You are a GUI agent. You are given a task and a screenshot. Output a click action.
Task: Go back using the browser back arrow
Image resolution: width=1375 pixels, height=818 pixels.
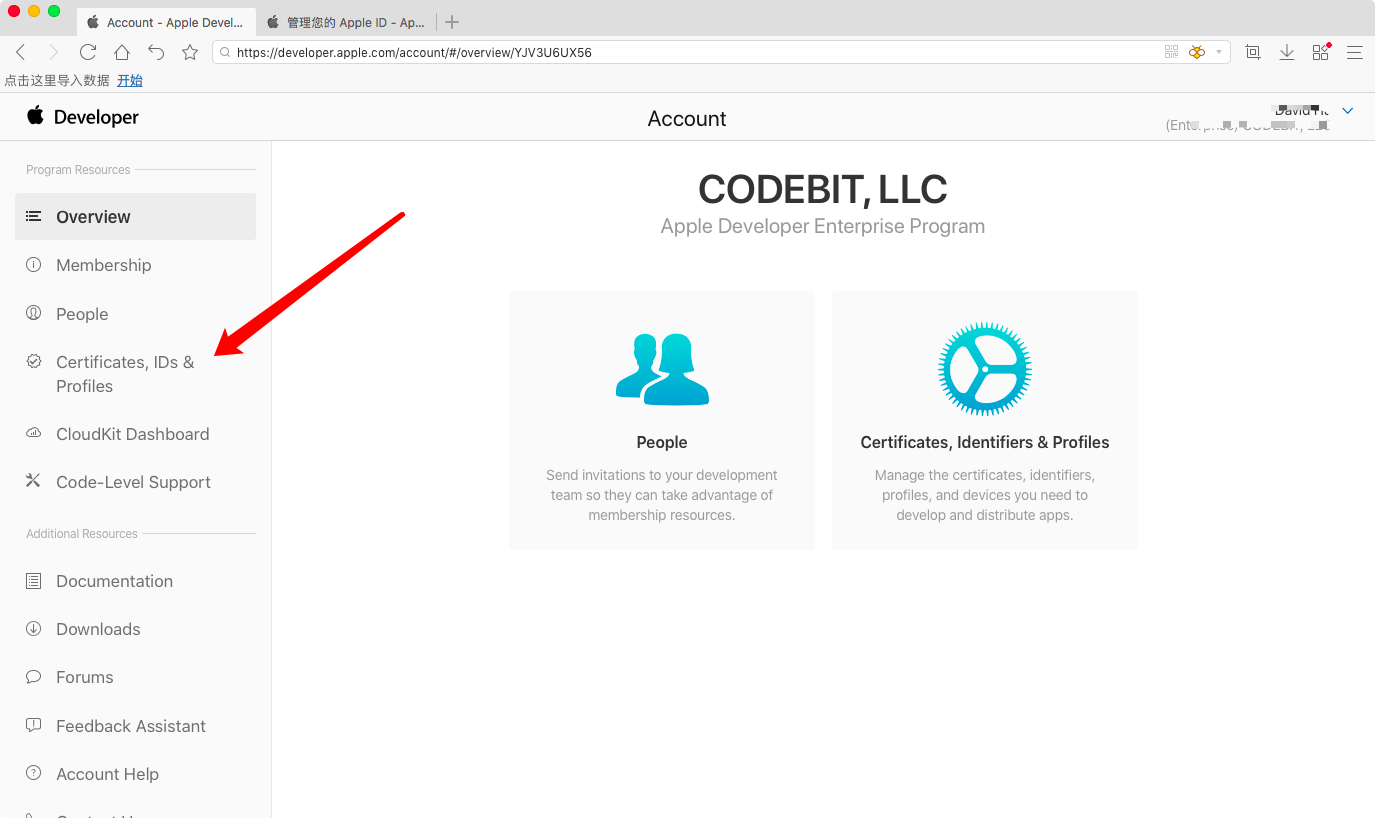[21, 52]
